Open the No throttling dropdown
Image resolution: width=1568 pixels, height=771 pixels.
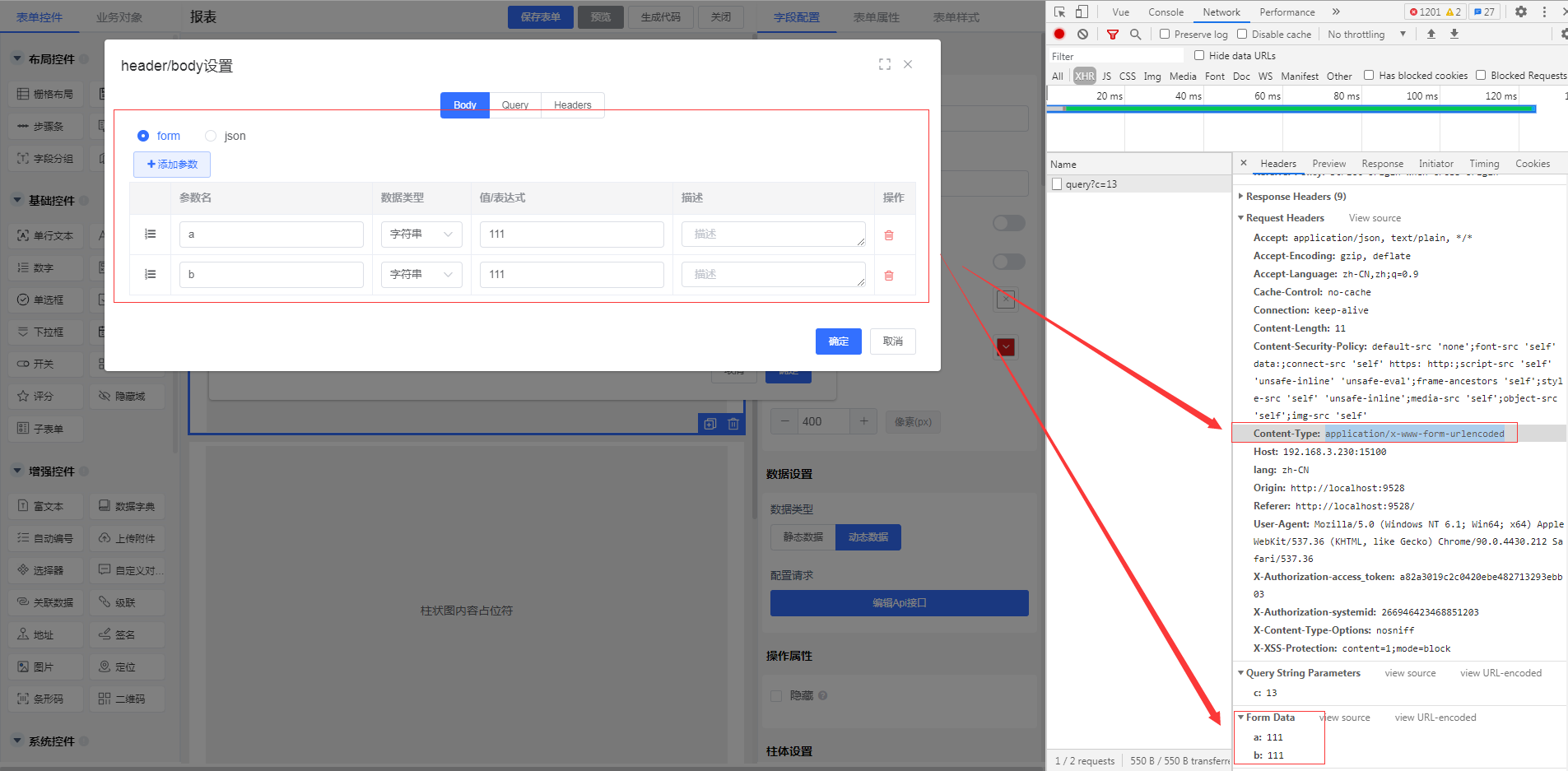click(x=1366, y=34)
